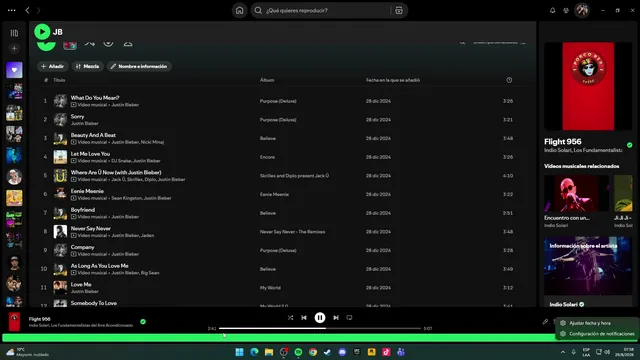Open Windows Start menu
640x360 pixels.
click(240, 352)
